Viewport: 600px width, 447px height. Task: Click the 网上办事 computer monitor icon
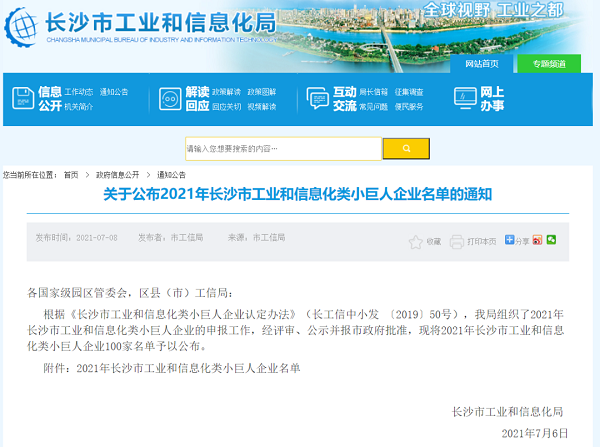464,97
